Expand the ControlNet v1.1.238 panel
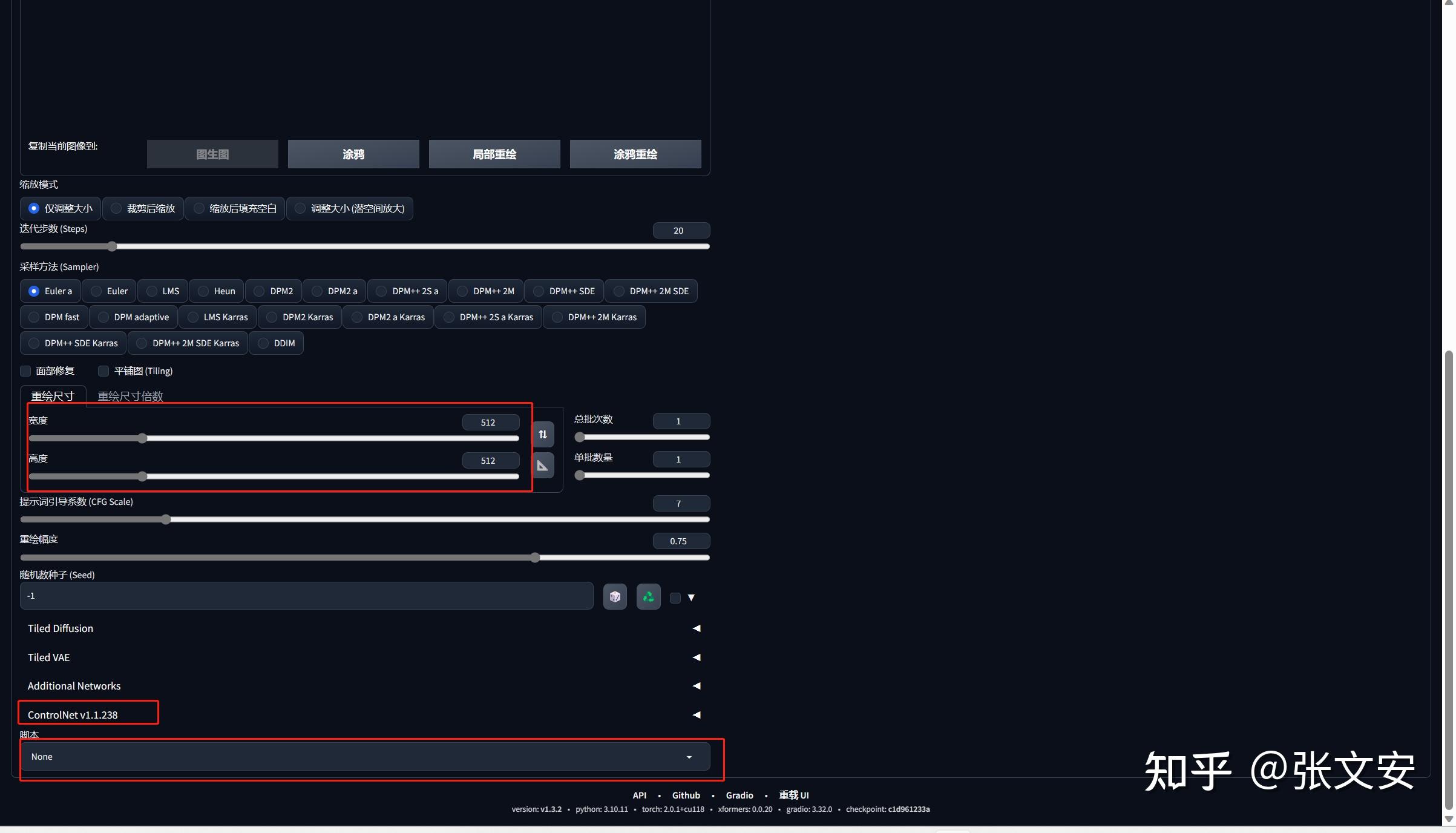Image resolution: width=1456 pixels, height=833 pixels. coord(72,715)
